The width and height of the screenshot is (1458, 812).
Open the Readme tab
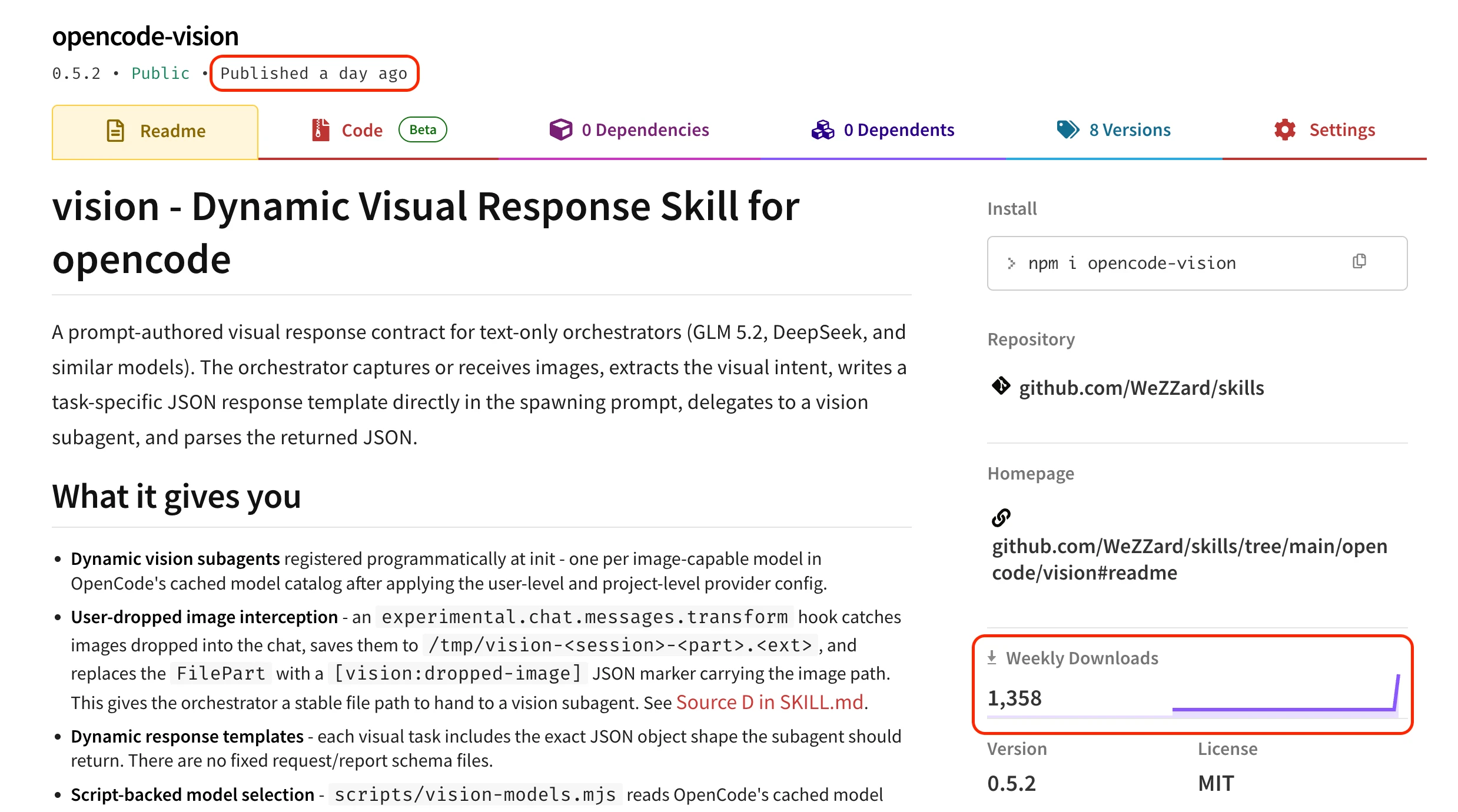(155, 131)
